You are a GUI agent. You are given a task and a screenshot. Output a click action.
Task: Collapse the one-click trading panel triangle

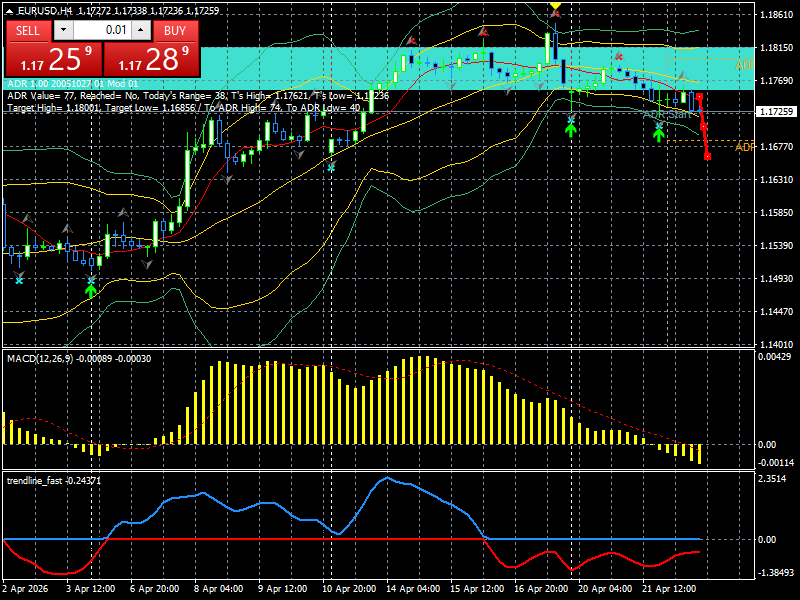(x=10, y=10)
